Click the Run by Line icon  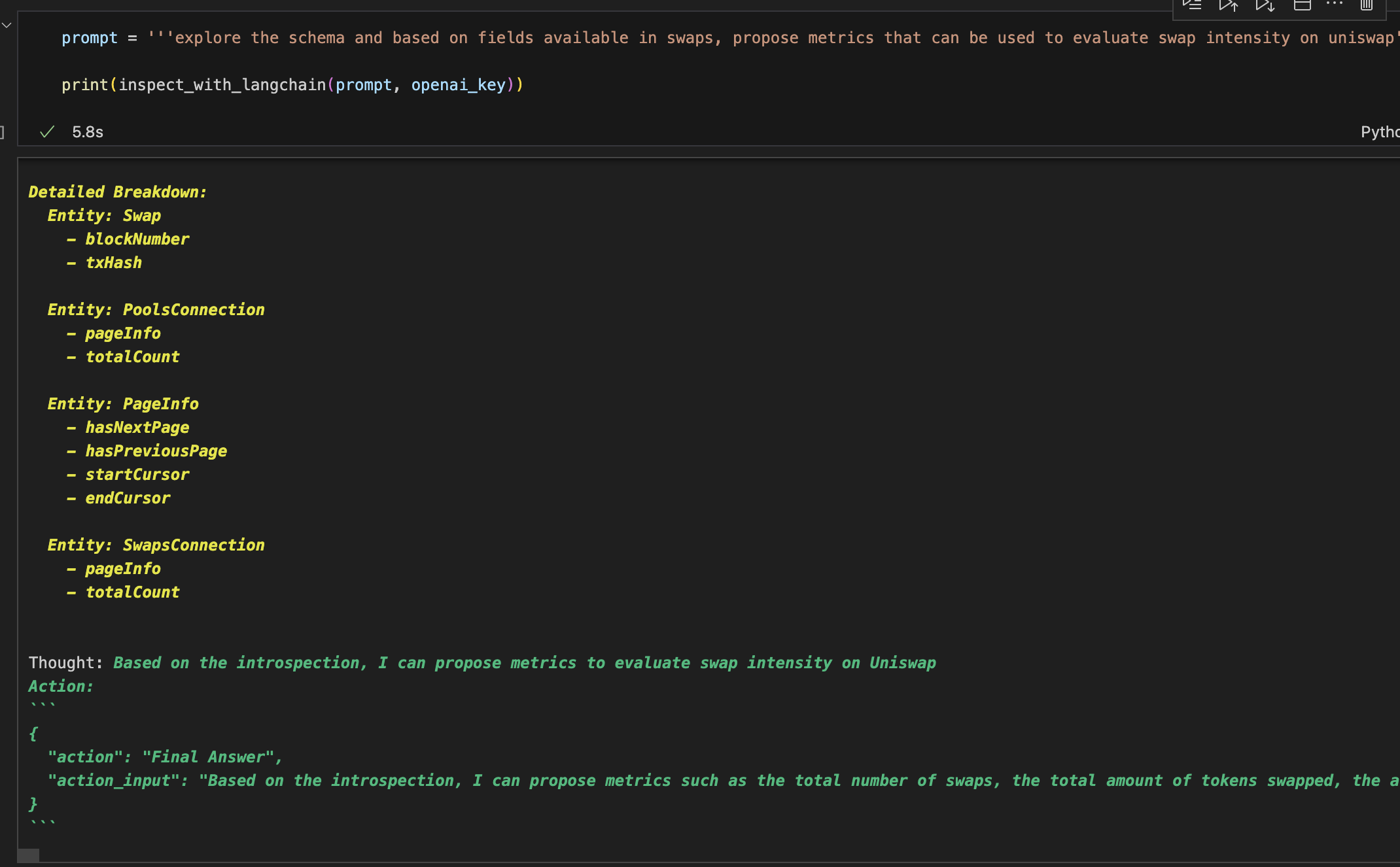[1192, 5]
